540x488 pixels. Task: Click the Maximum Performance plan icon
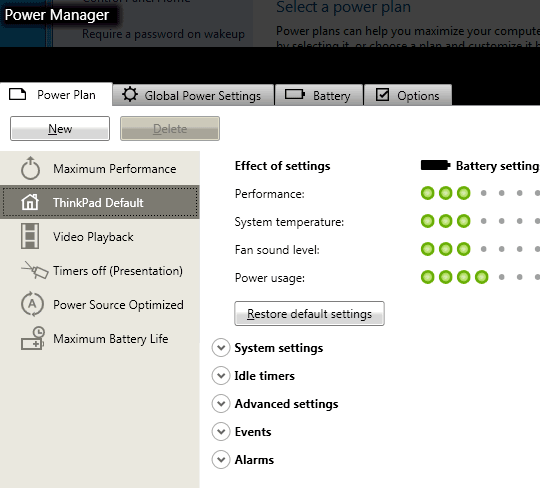coord(30,168)
